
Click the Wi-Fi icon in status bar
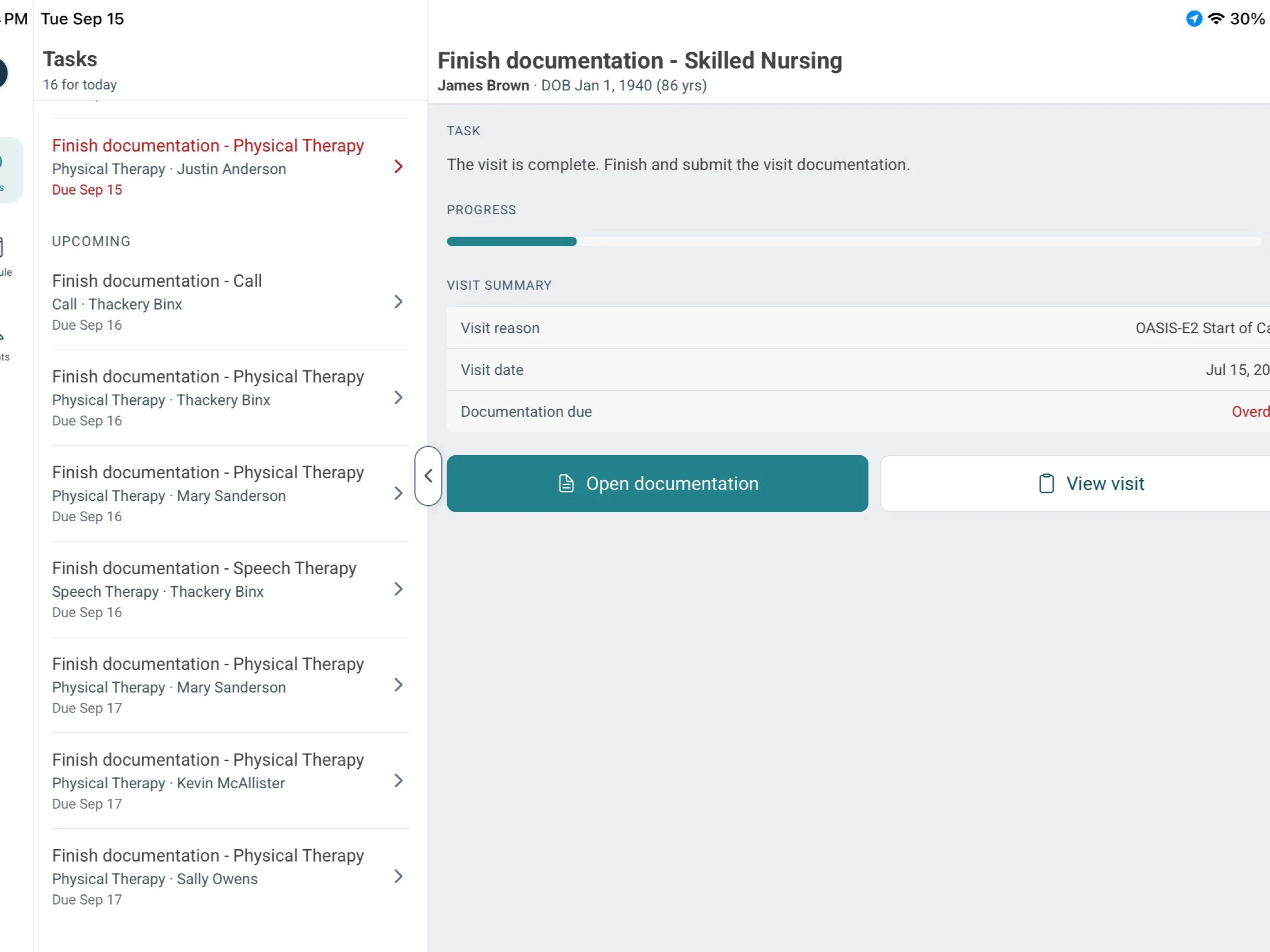[1216, 19]
